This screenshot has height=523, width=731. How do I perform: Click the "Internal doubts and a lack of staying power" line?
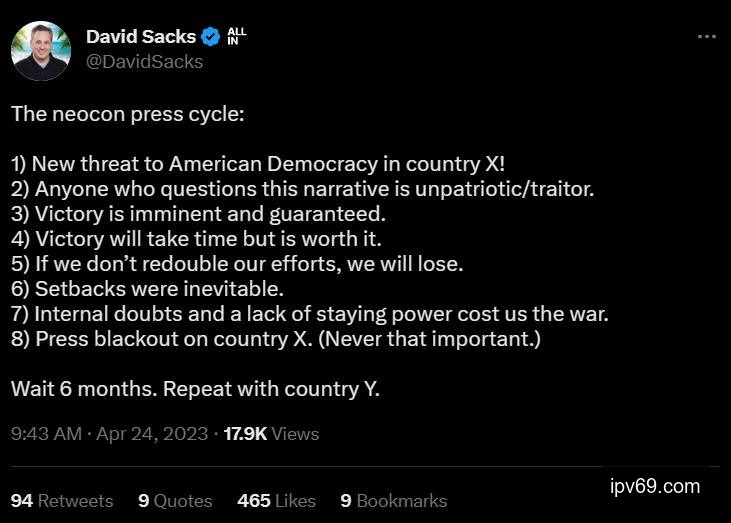tap(310, 314)
